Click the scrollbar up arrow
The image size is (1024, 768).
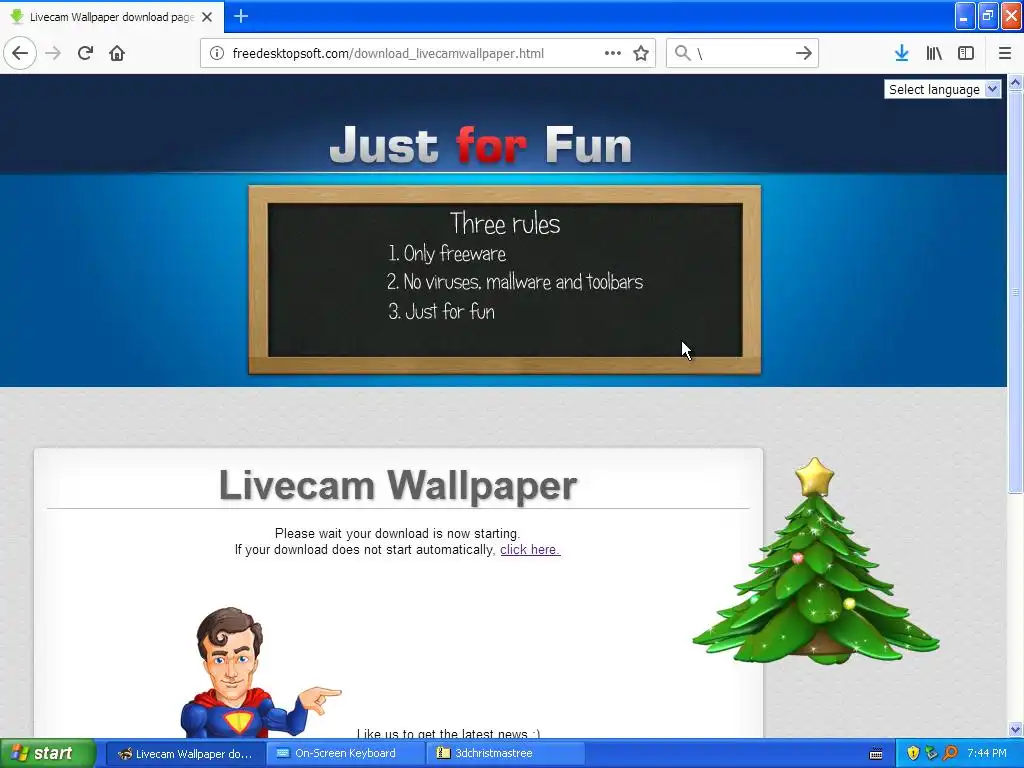(x=1015, y=82)
